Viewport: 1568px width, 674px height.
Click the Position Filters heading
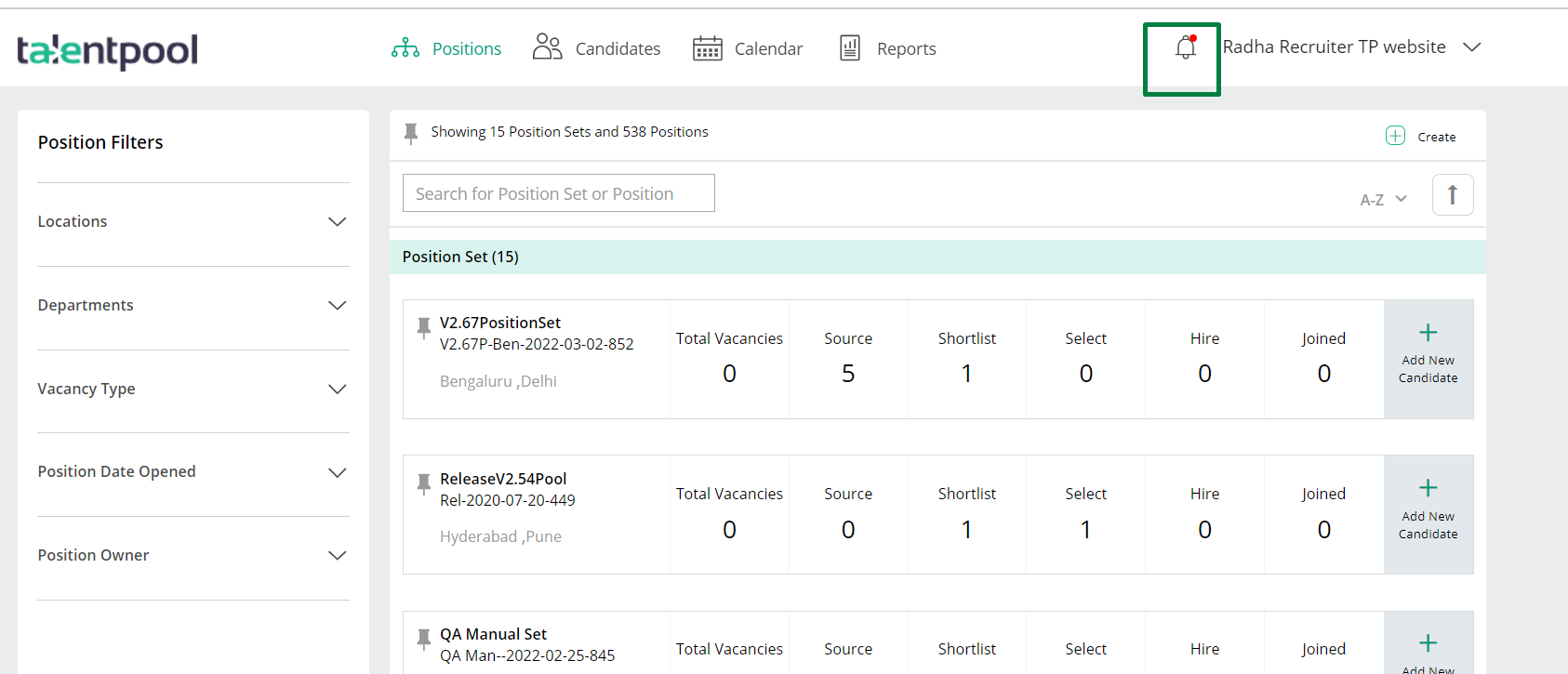[x=100, y=142]
